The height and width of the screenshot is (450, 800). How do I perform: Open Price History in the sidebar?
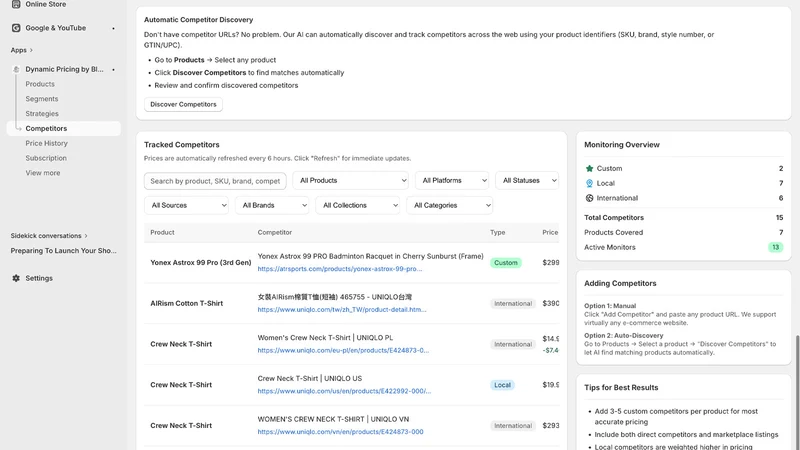pyautogui.click(x=46, y=143)
